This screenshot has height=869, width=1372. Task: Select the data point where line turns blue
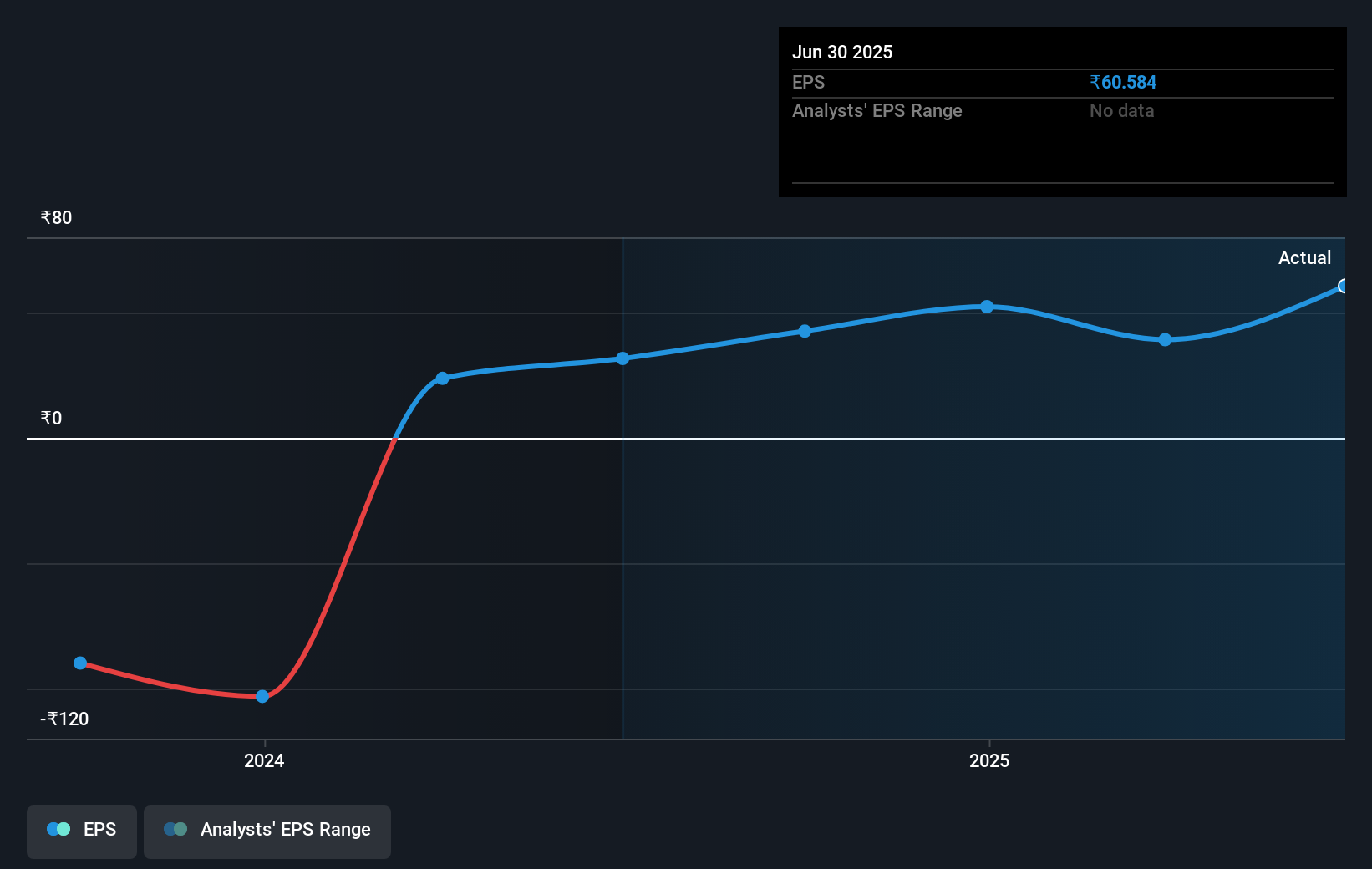(x=442, y=379)
